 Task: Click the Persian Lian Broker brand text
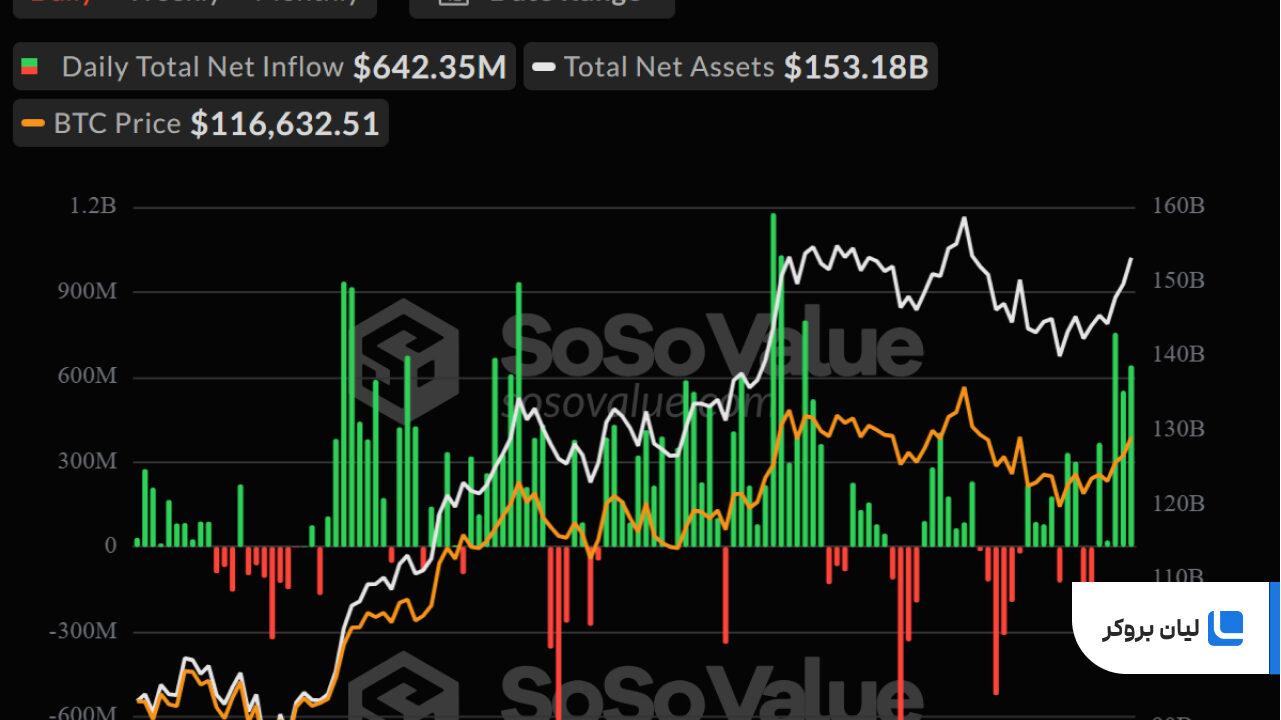1149,629
